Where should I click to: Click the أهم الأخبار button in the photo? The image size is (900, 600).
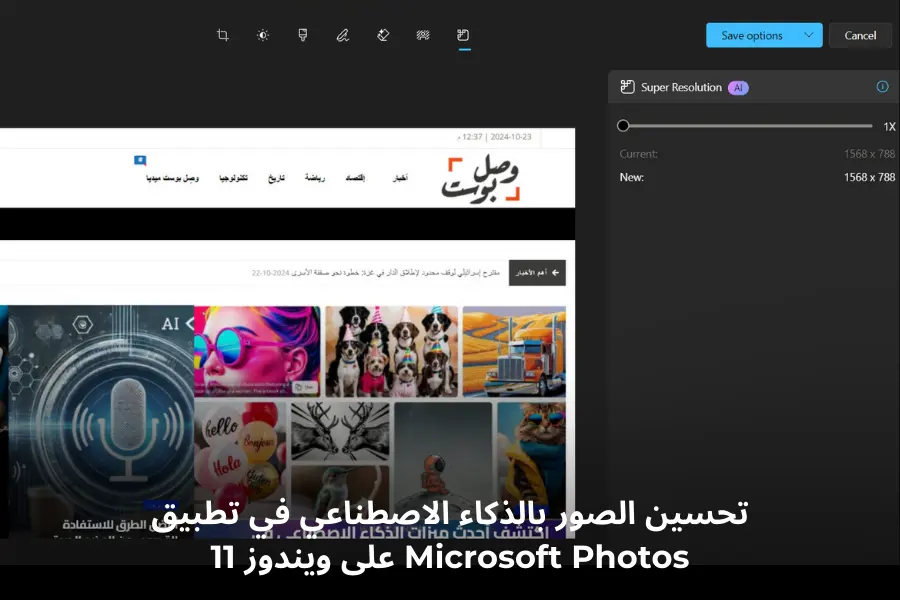tap(537, 273)
